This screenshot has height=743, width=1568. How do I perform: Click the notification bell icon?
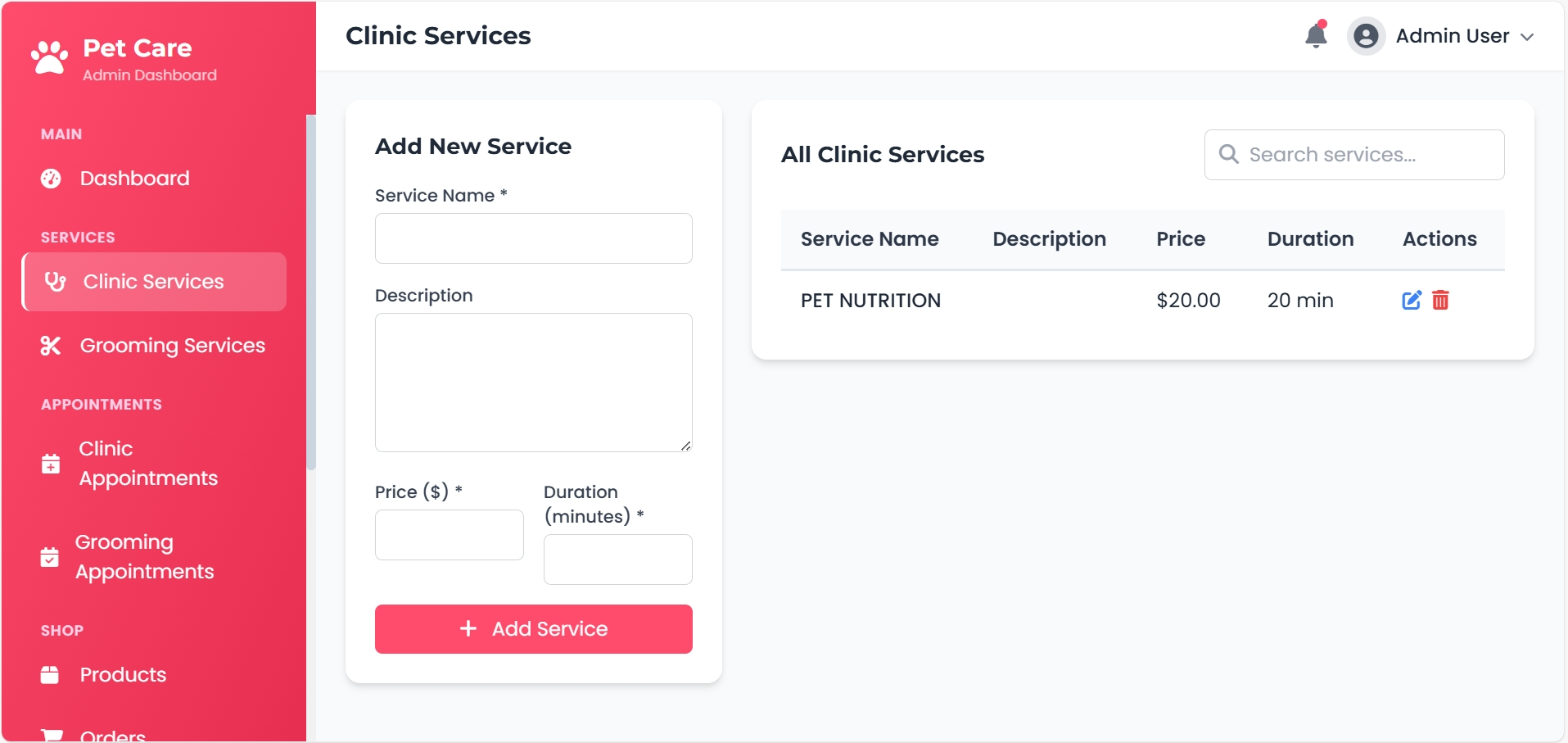(1316, 36)
